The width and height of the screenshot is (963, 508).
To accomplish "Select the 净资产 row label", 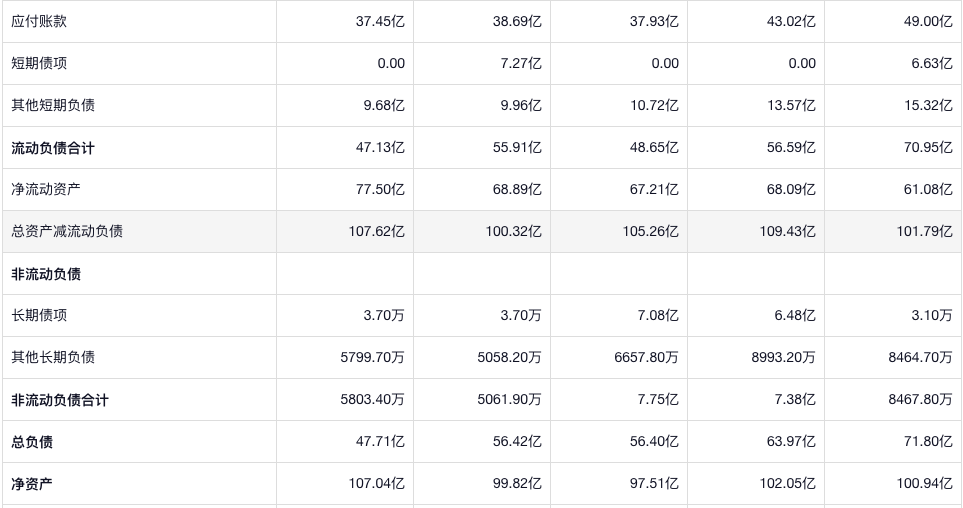I will tap(32, 484).
